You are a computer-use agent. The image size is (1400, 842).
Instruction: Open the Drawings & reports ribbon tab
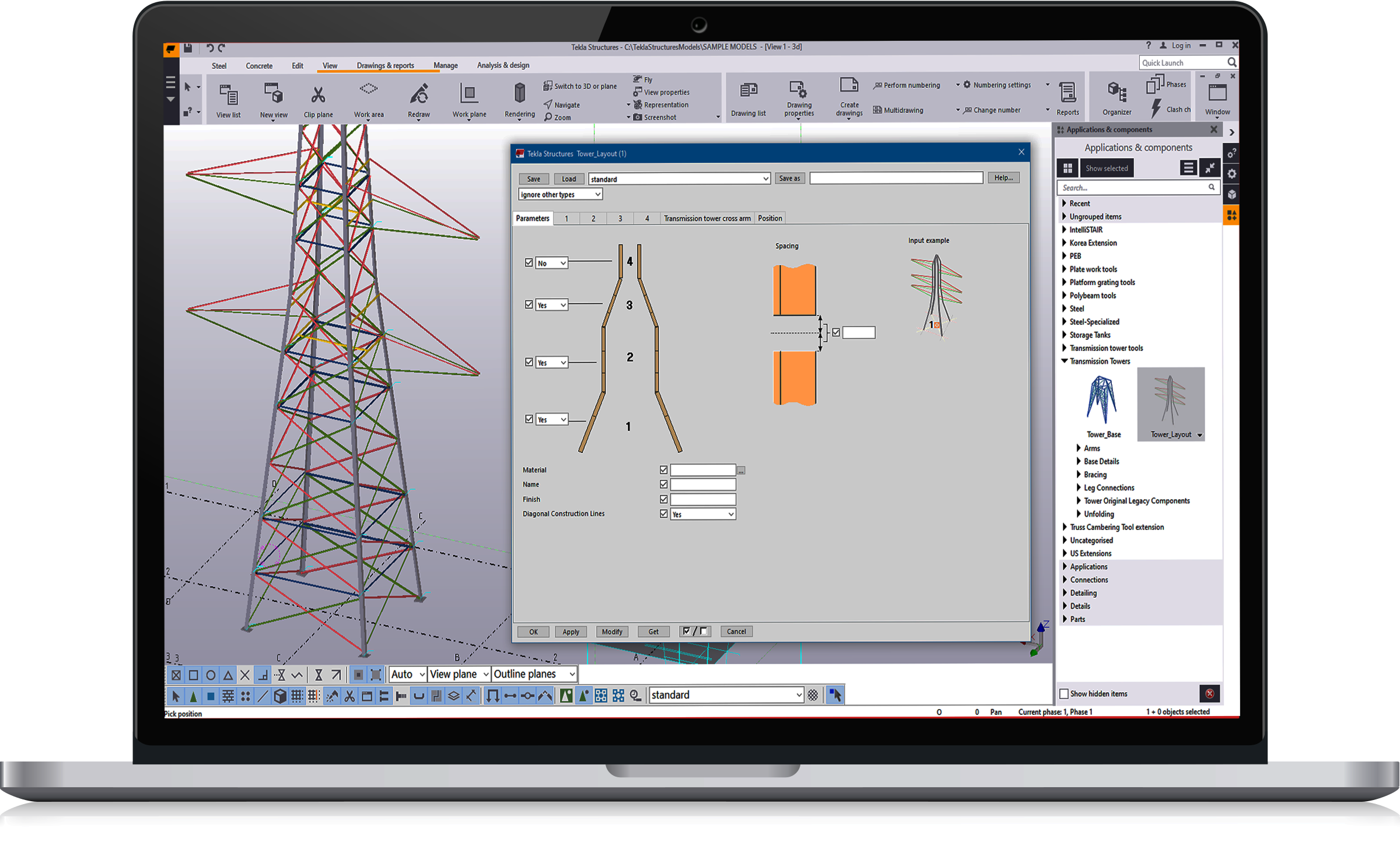pyautogui.click(x=385, y=65)
